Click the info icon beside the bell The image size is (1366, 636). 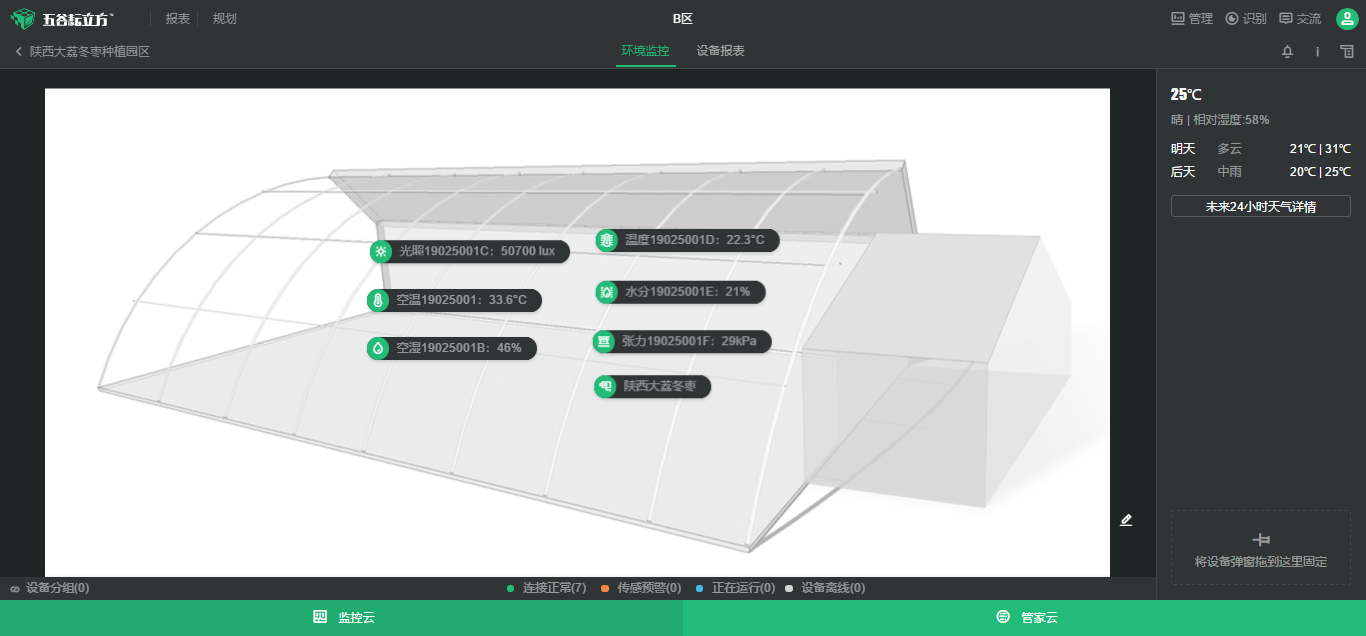tap(1317, 52)
